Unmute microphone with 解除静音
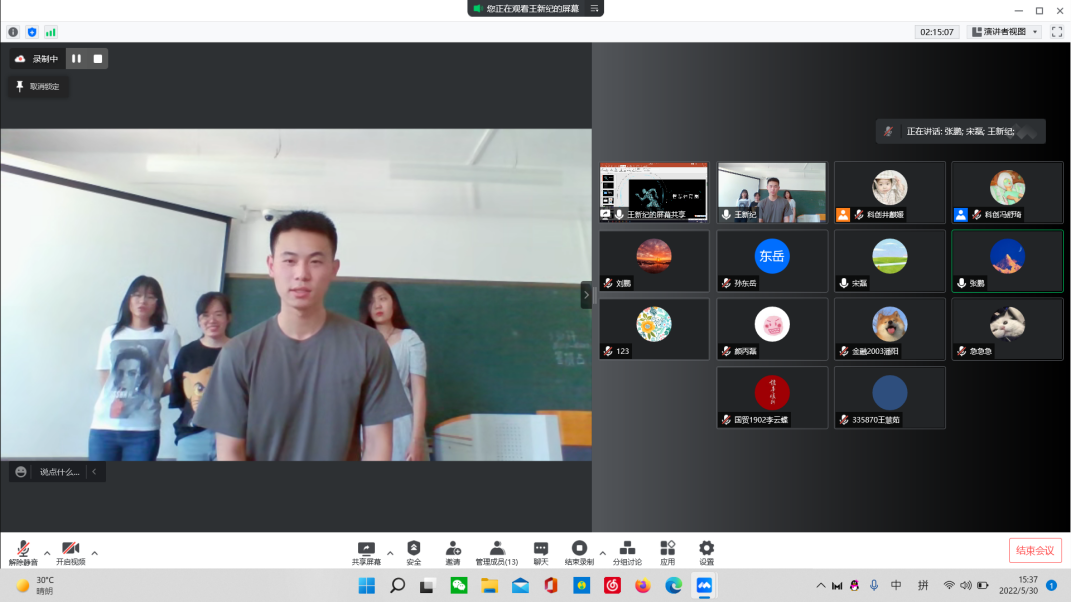 click(22, 551)
